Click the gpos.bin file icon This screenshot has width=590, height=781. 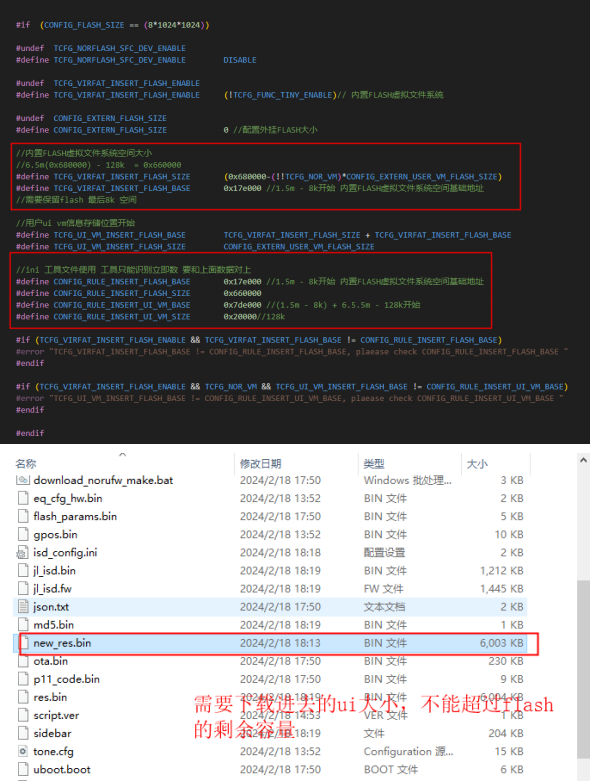pos(23,534)
